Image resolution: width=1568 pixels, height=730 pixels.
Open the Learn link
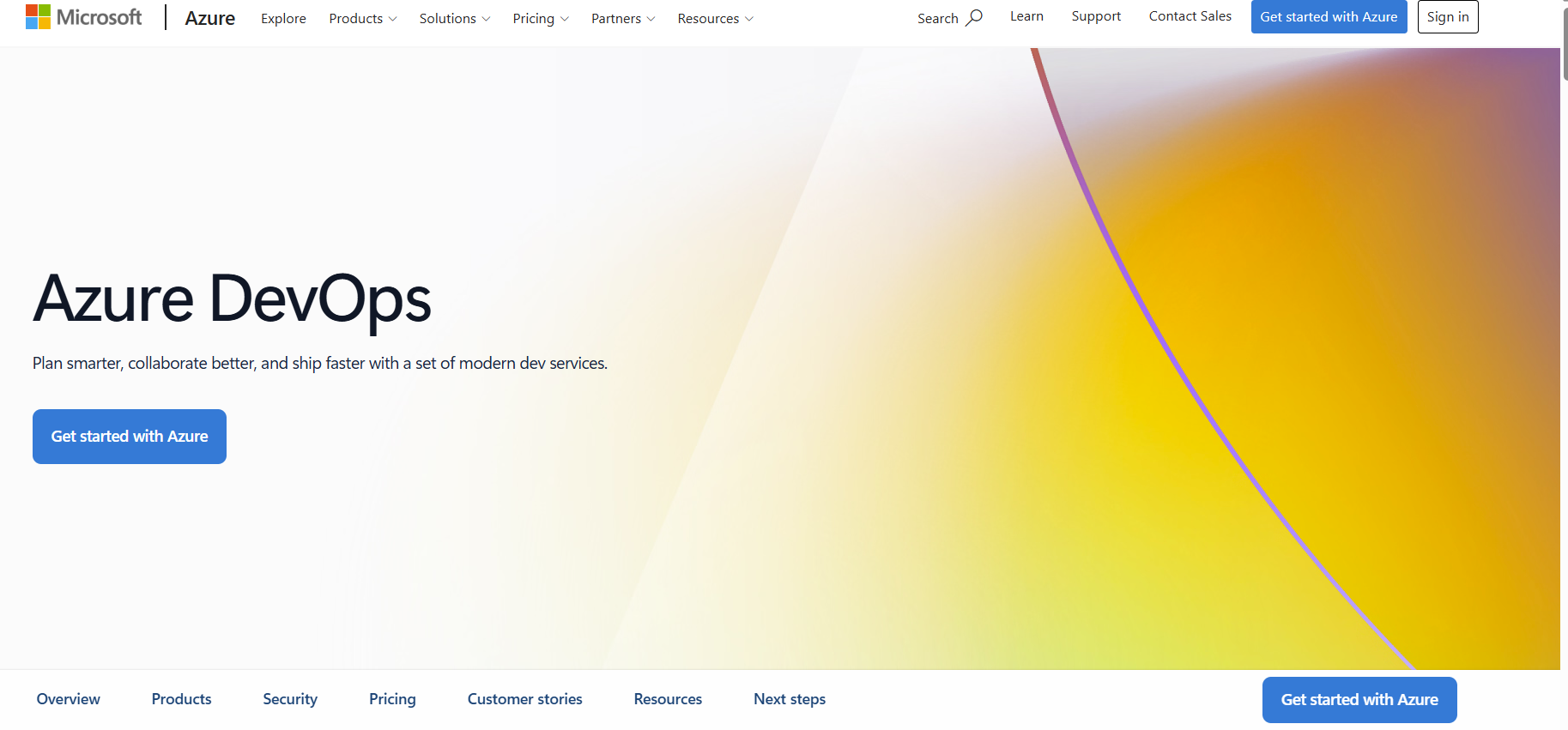click(x=1026, y=16)
